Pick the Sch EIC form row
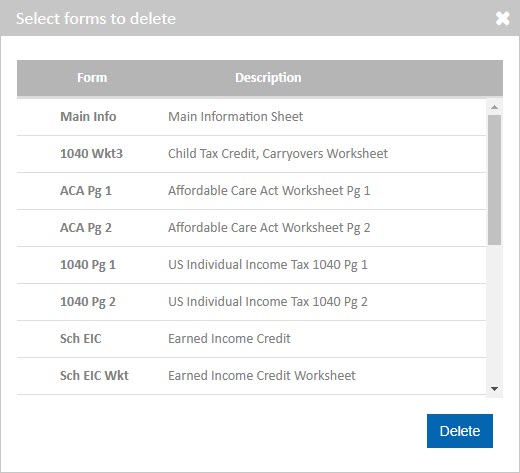Viewport: 520px width, 473px height. (x=251, y=339)
